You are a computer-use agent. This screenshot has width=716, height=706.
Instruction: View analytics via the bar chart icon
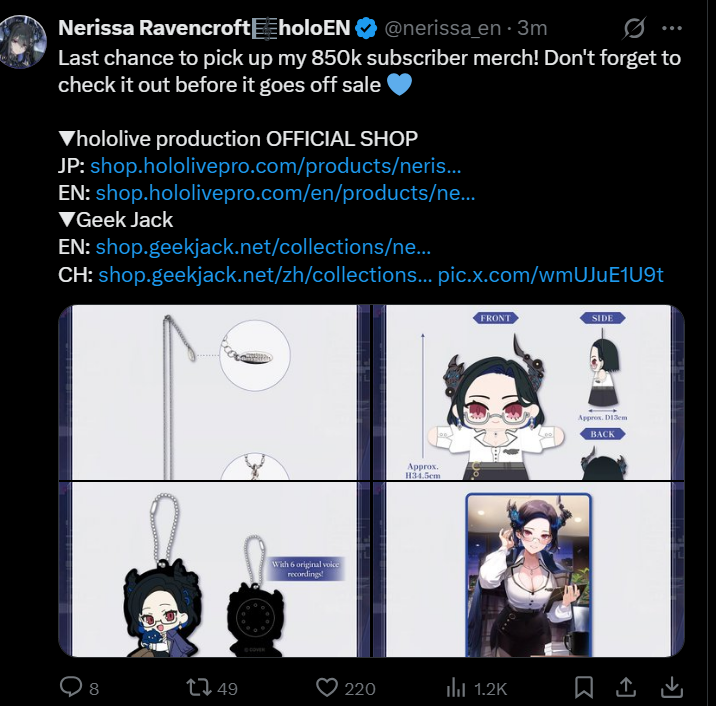coord(456,687)
